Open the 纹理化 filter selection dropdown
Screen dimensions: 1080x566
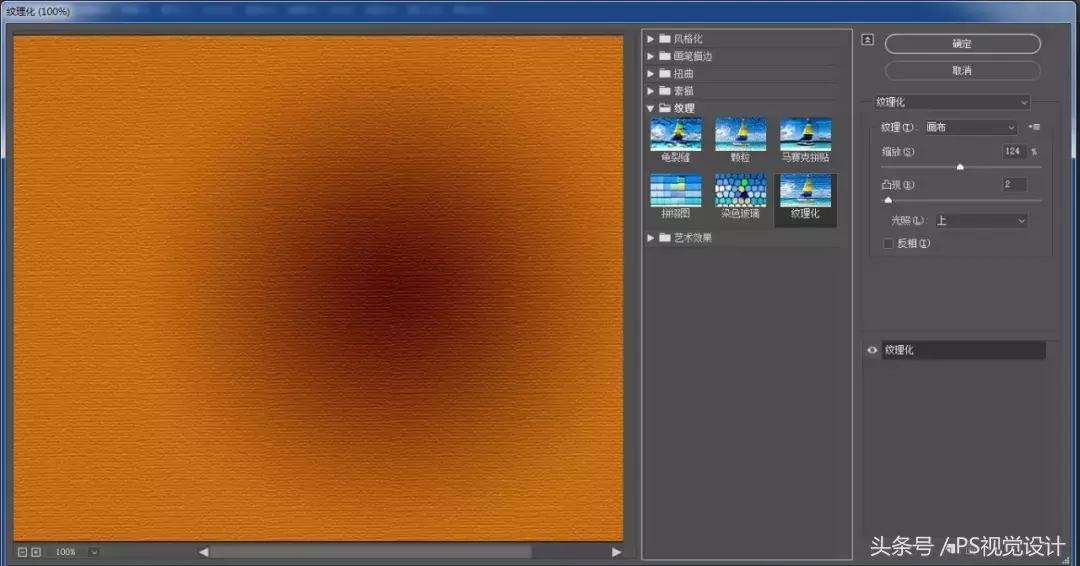point(950,102)
